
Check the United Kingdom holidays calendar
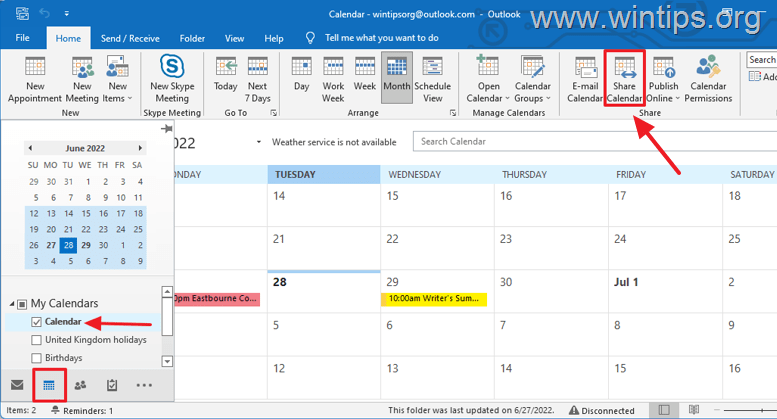tap(36, 340)
